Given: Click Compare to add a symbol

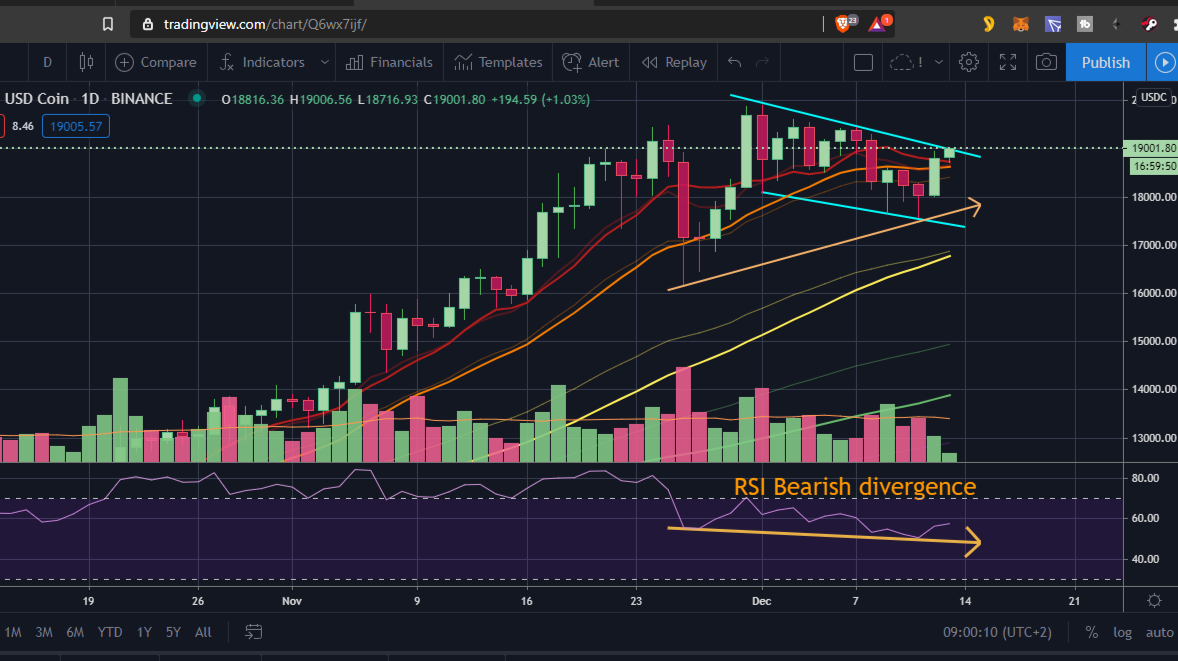Looking at the screenshot, I should pos(156,62).
